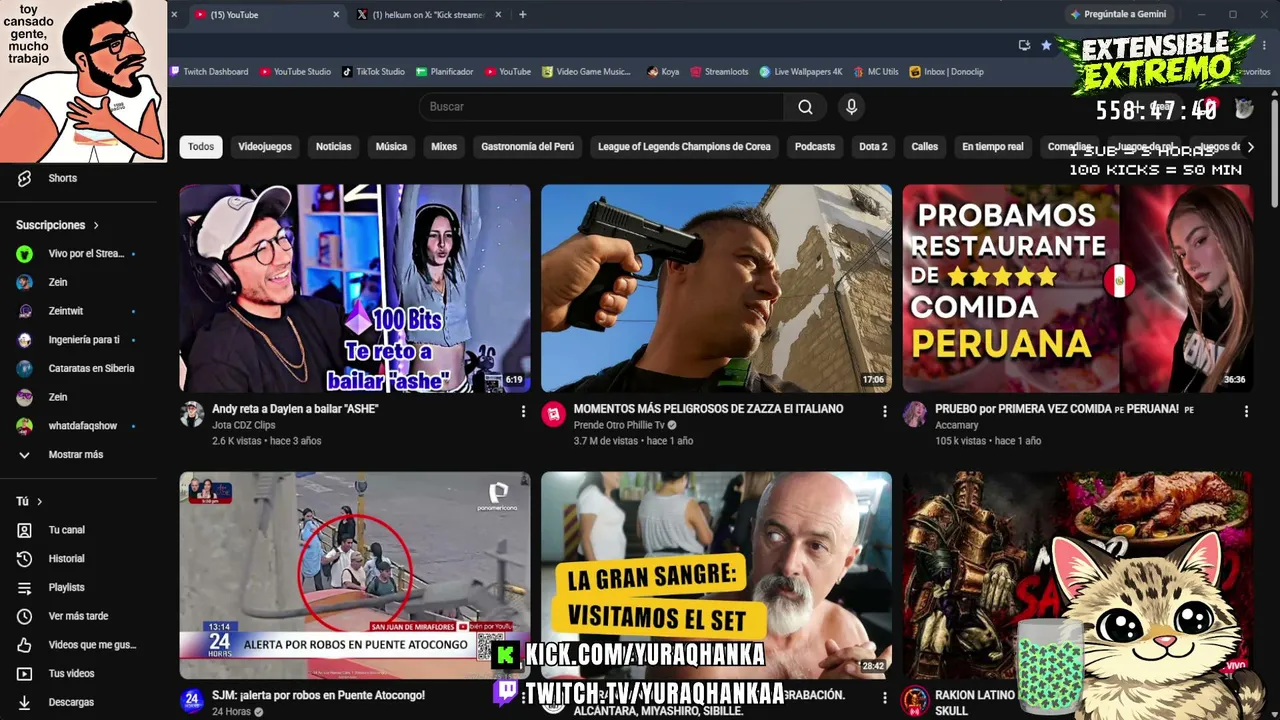Screen dimensions: 1280x720
Task: Open Accamary channel avatar
Action: pos(915,415)
